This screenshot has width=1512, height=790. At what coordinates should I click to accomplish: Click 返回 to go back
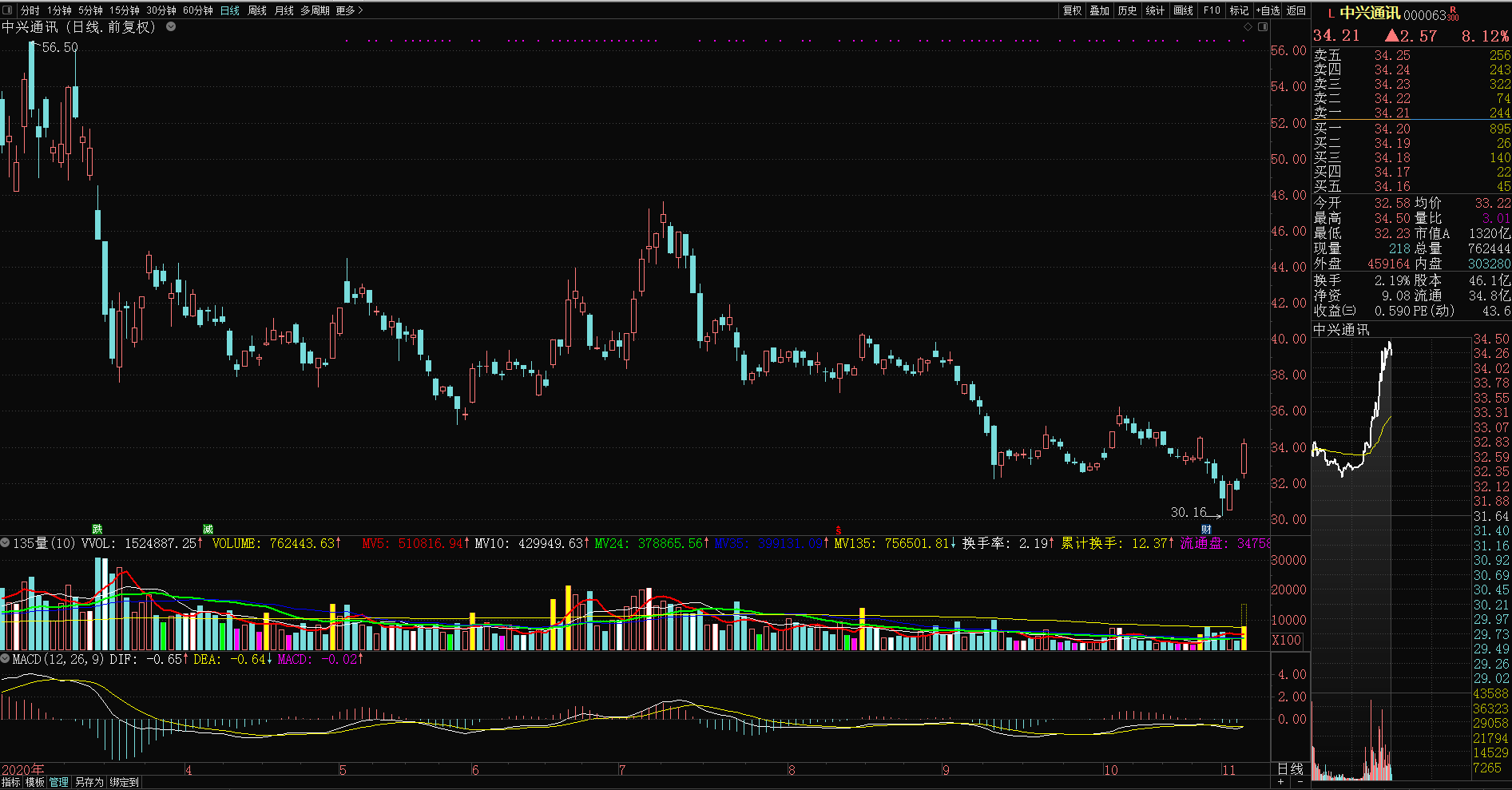[x=1296, y=10]
